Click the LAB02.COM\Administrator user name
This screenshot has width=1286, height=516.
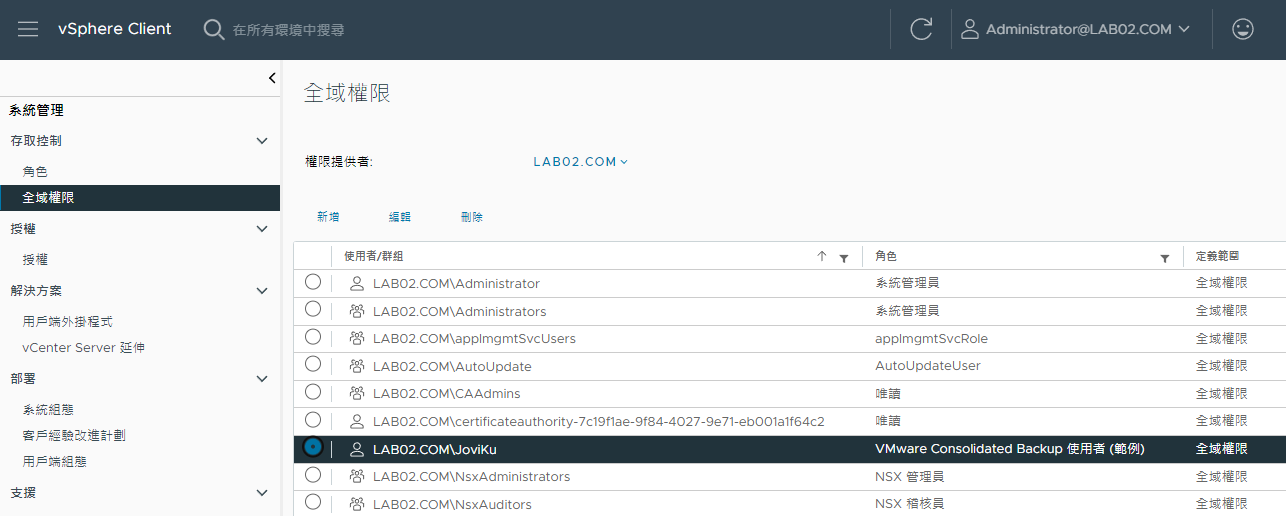pos(456,284)
